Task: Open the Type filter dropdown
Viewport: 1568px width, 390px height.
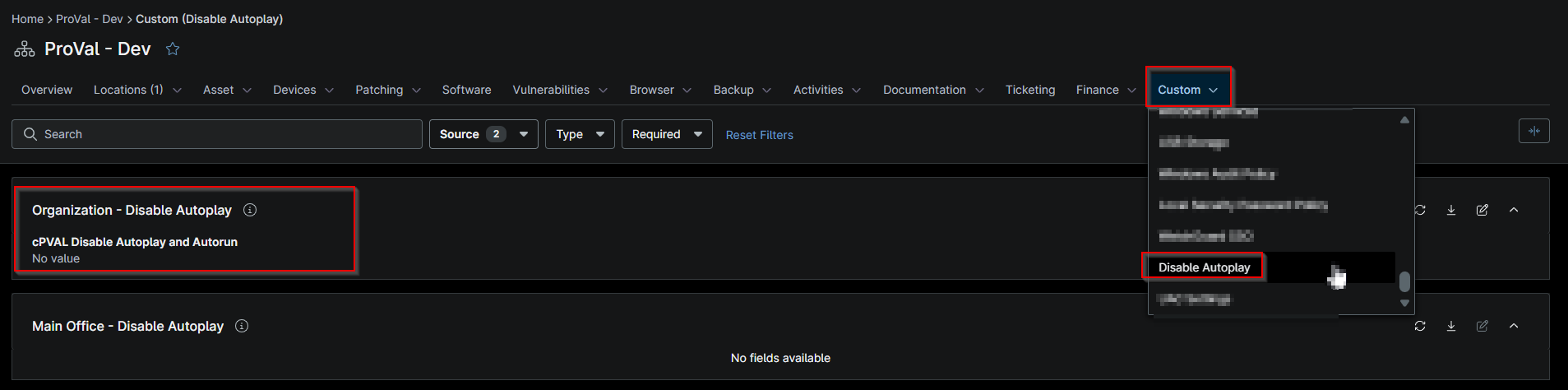Action: click(580, 134)
